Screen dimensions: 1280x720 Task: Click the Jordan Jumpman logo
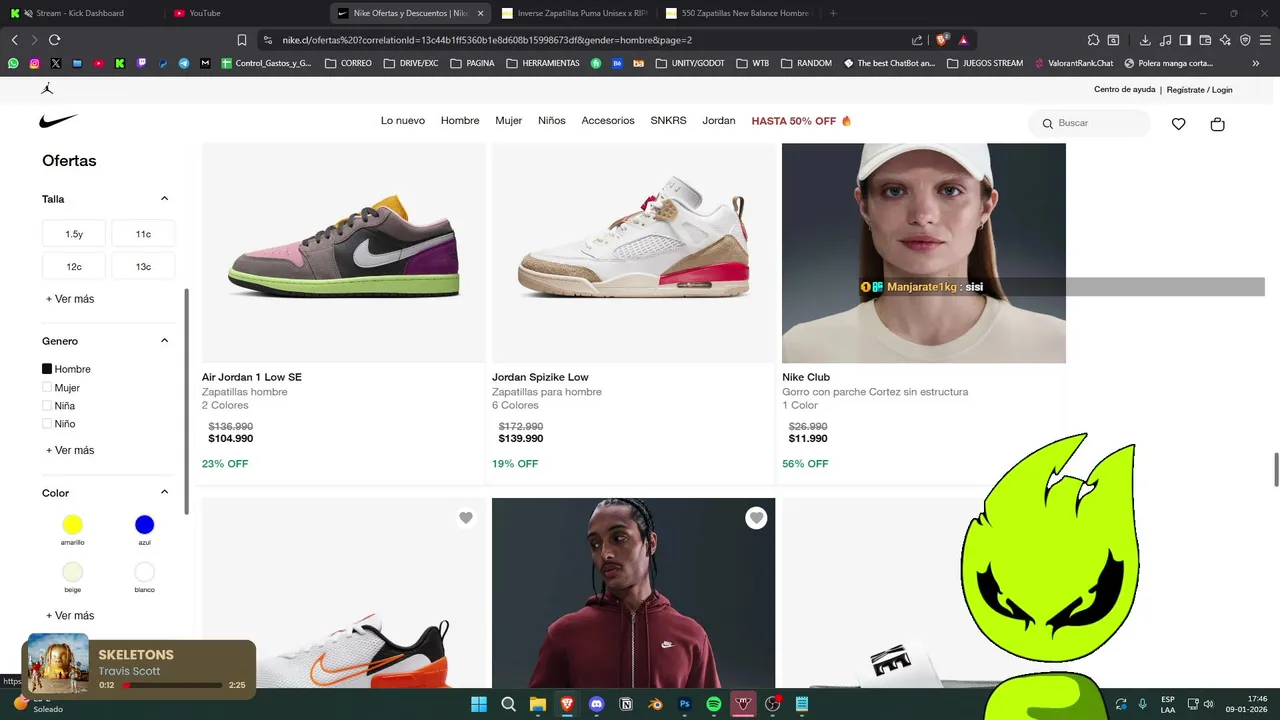point(47,89)
